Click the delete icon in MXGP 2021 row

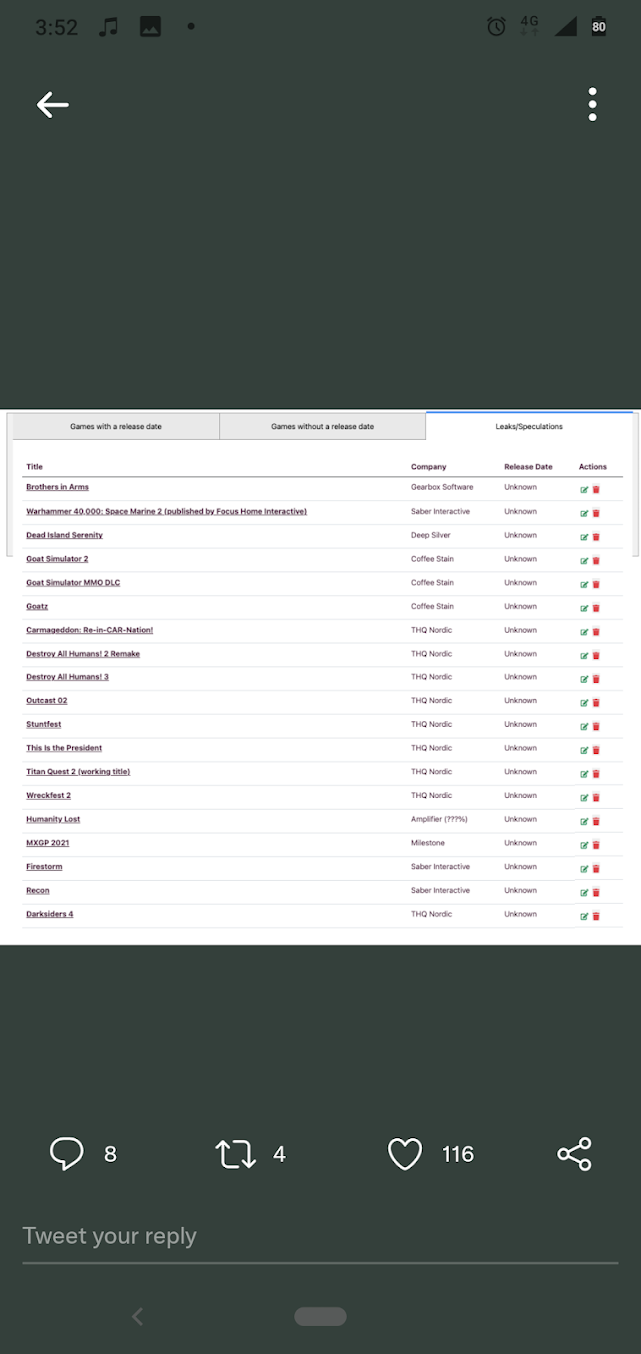[596, 845]
